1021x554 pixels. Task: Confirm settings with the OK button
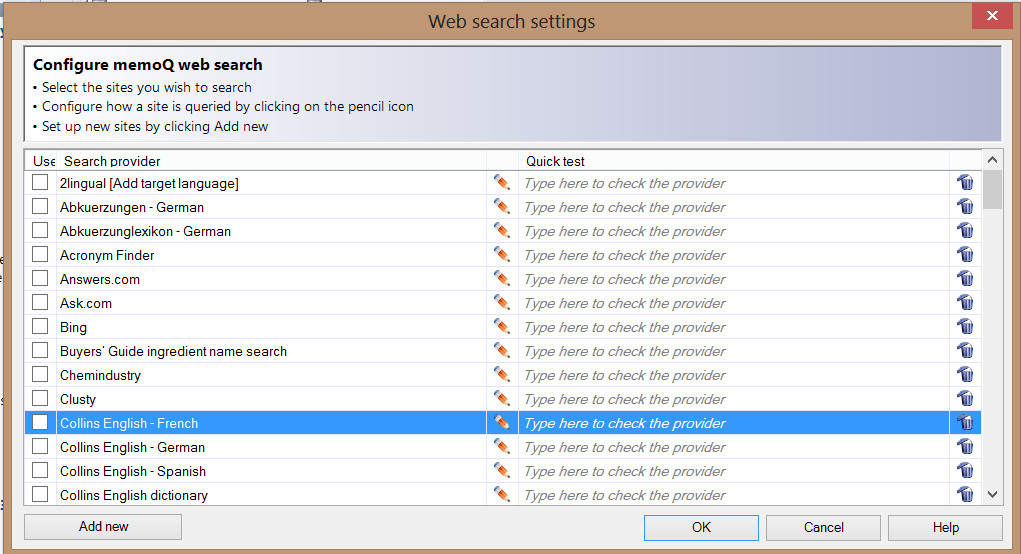point(701,527)
